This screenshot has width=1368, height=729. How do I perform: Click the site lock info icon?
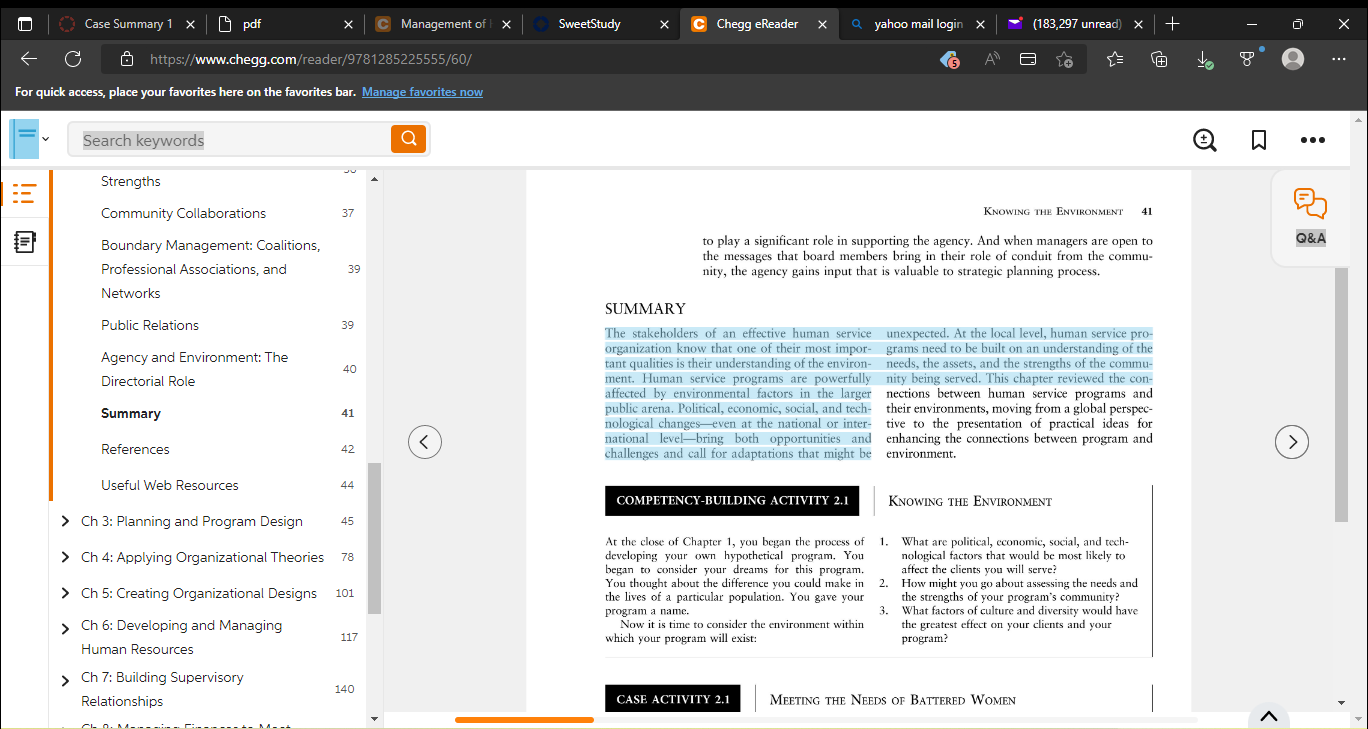(x=126, y=59)
